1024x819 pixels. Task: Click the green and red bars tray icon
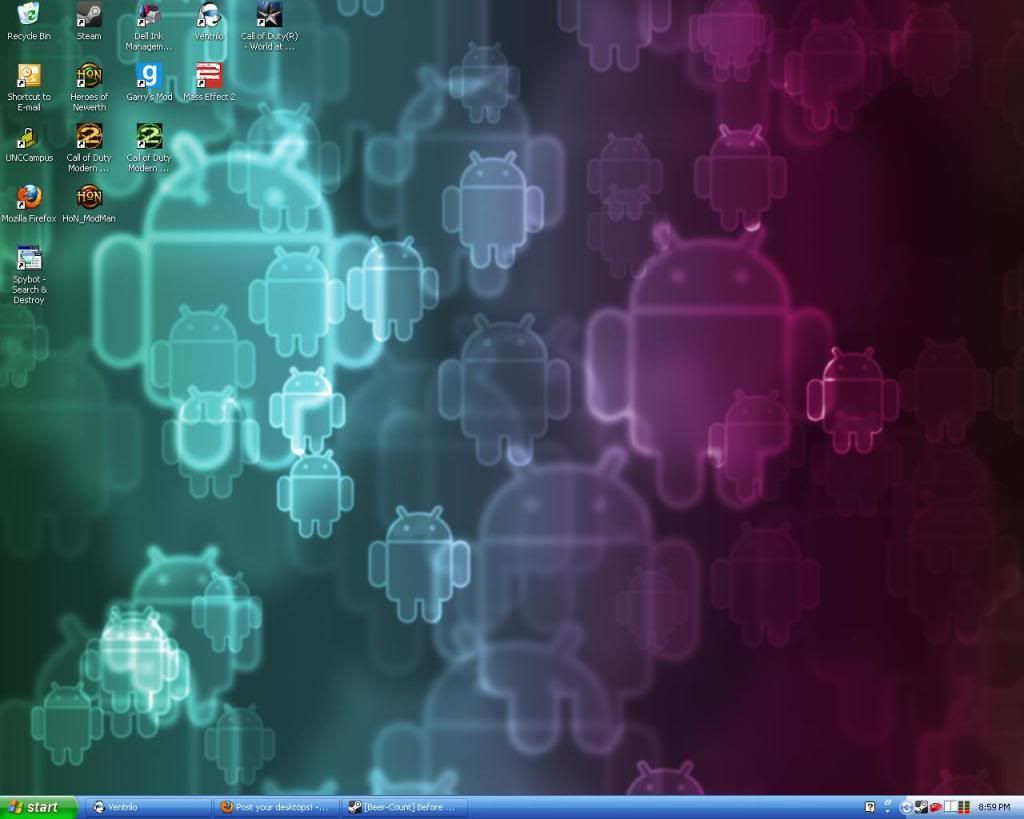pyautogui.click(x=964, y=808)
